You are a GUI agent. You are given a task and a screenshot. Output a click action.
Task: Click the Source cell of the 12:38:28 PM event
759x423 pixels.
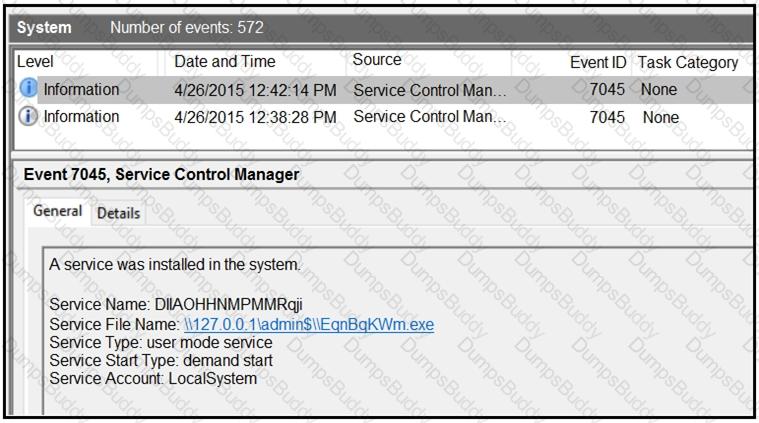pos(430,117)
